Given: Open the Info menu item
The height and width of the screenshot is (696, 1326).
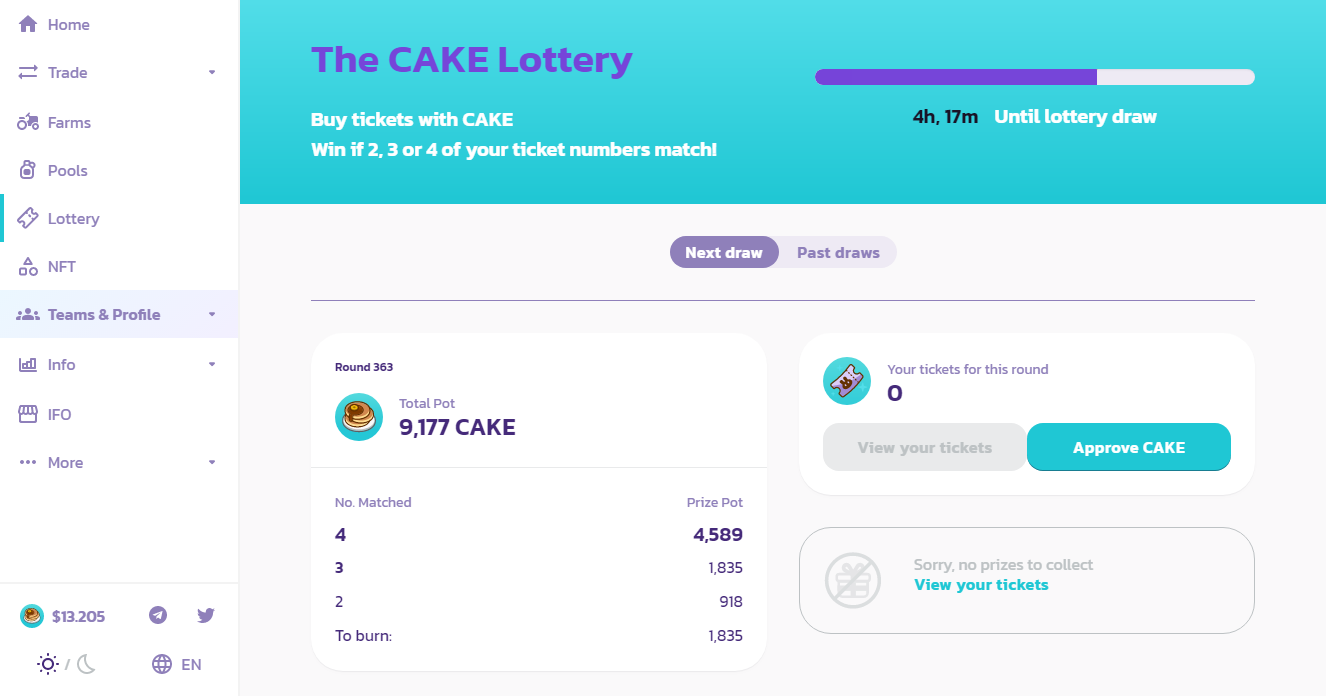Looking at the screenshot, I should 61,364.
